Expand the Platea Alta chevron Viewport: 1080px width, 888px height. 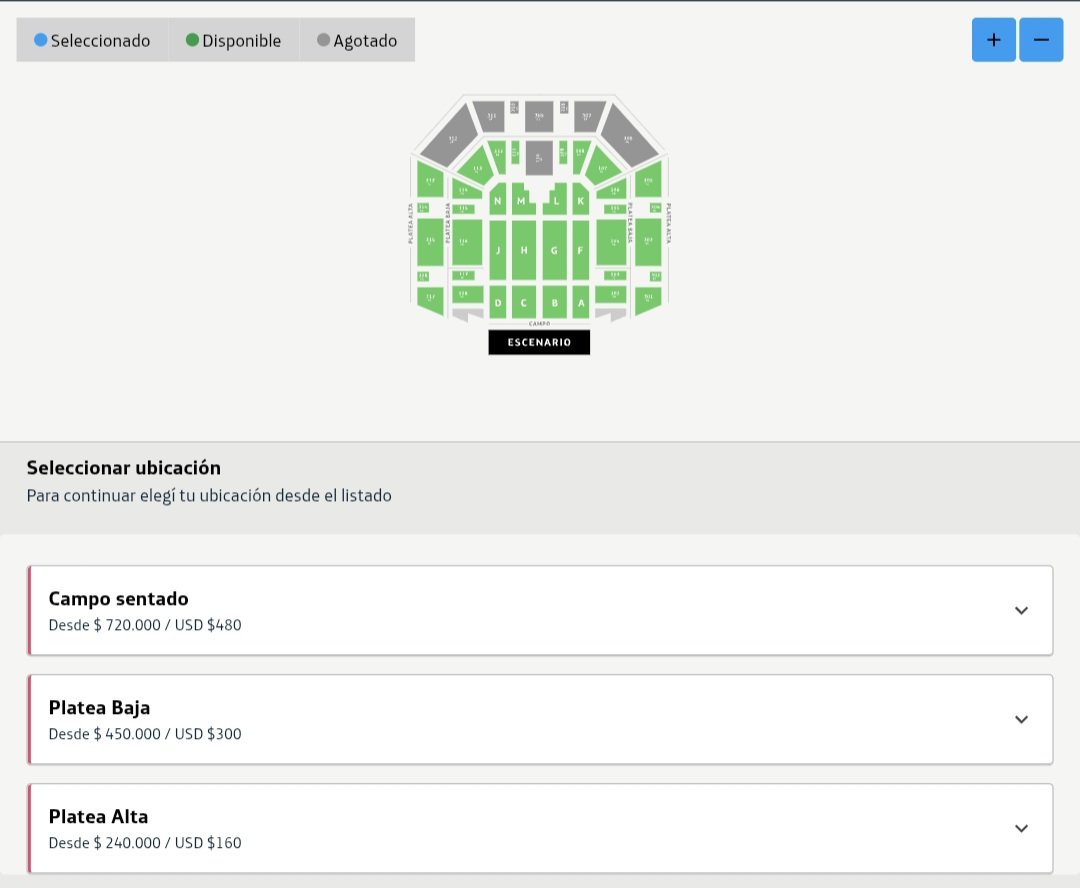[1021, 828]
